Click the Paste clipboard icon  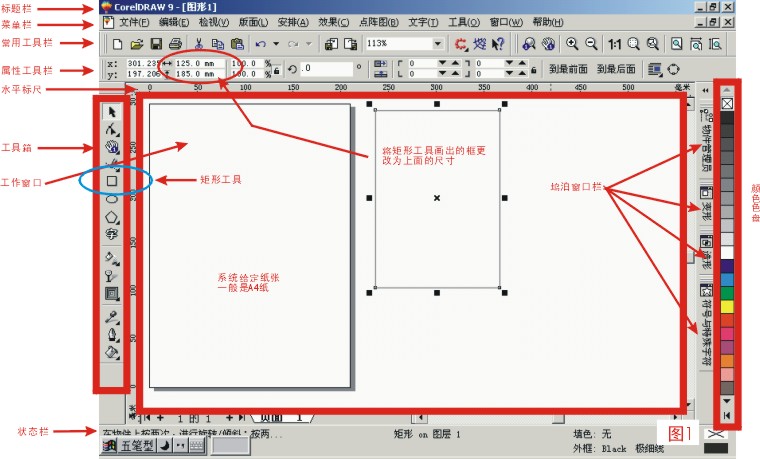click(x=237, y=44)
